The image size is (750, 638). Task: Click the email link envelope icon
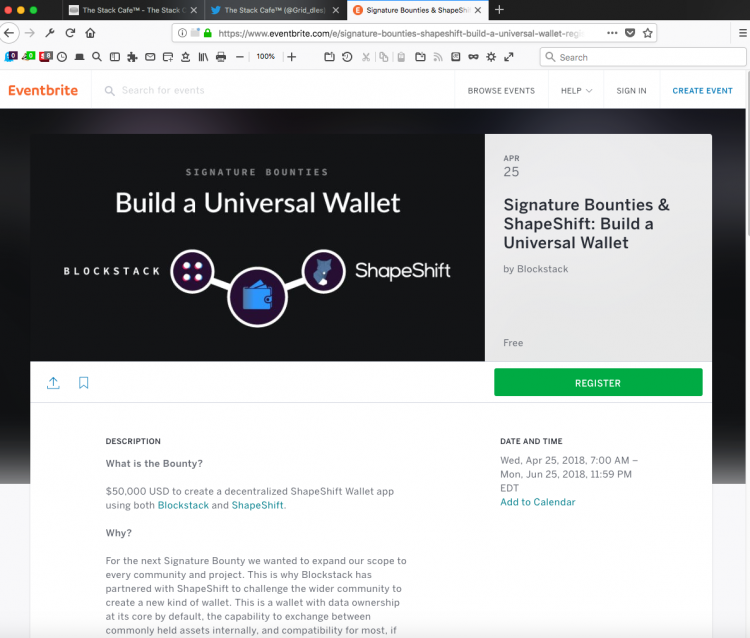(x=150, y=57)
